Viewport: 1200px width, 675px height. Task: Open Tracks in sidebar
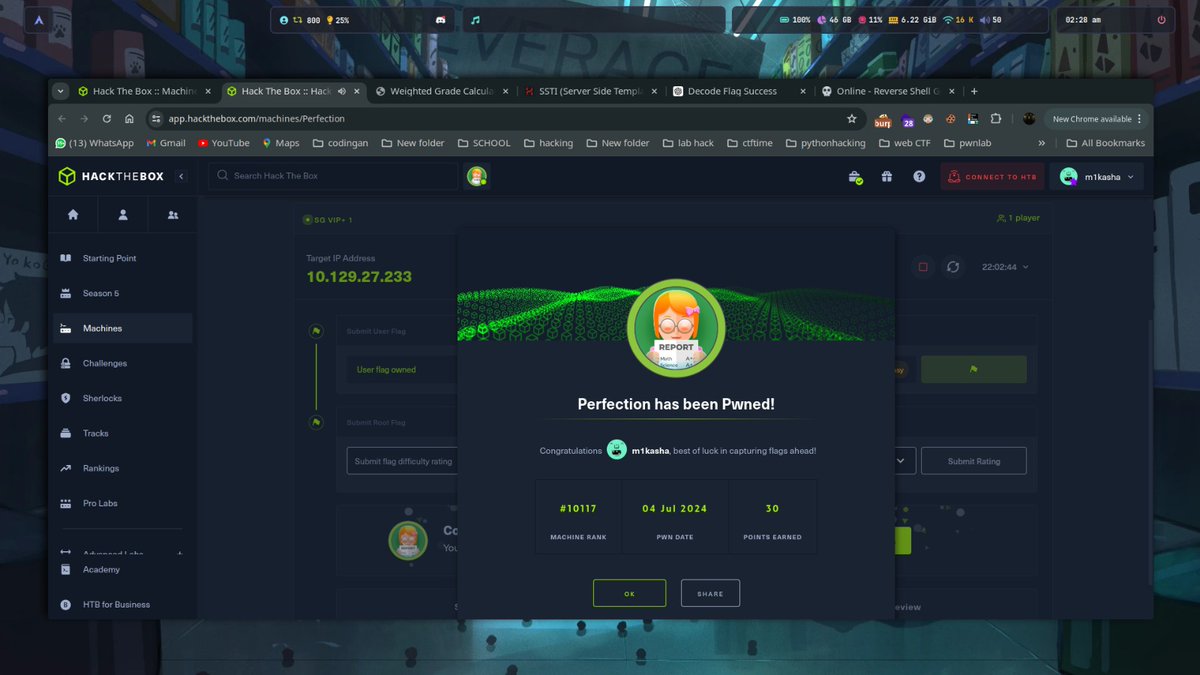(122, 433)
